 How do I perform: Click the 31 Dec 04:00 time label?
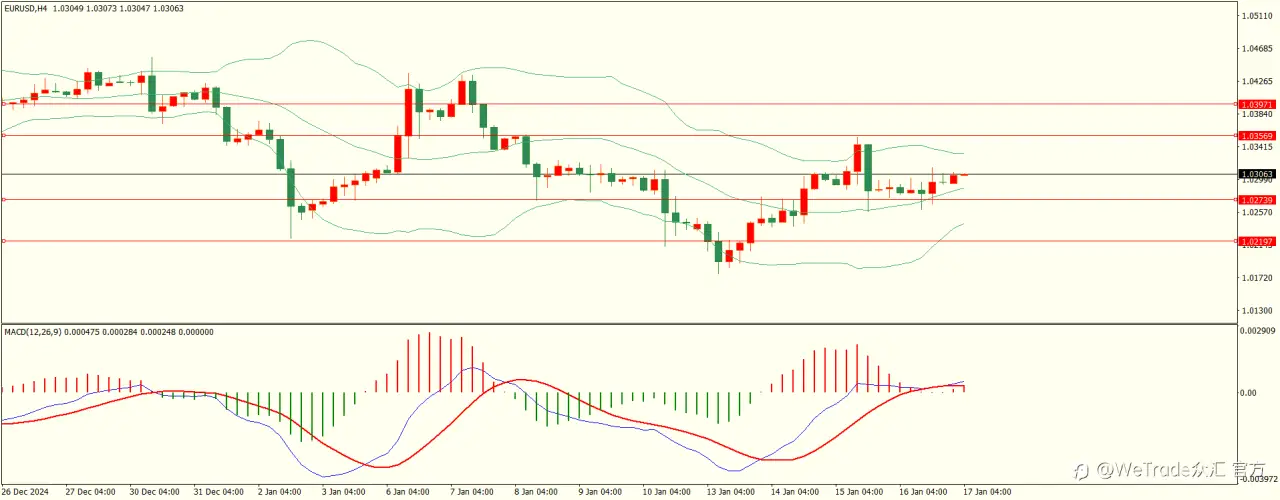[x=217, y=492]
